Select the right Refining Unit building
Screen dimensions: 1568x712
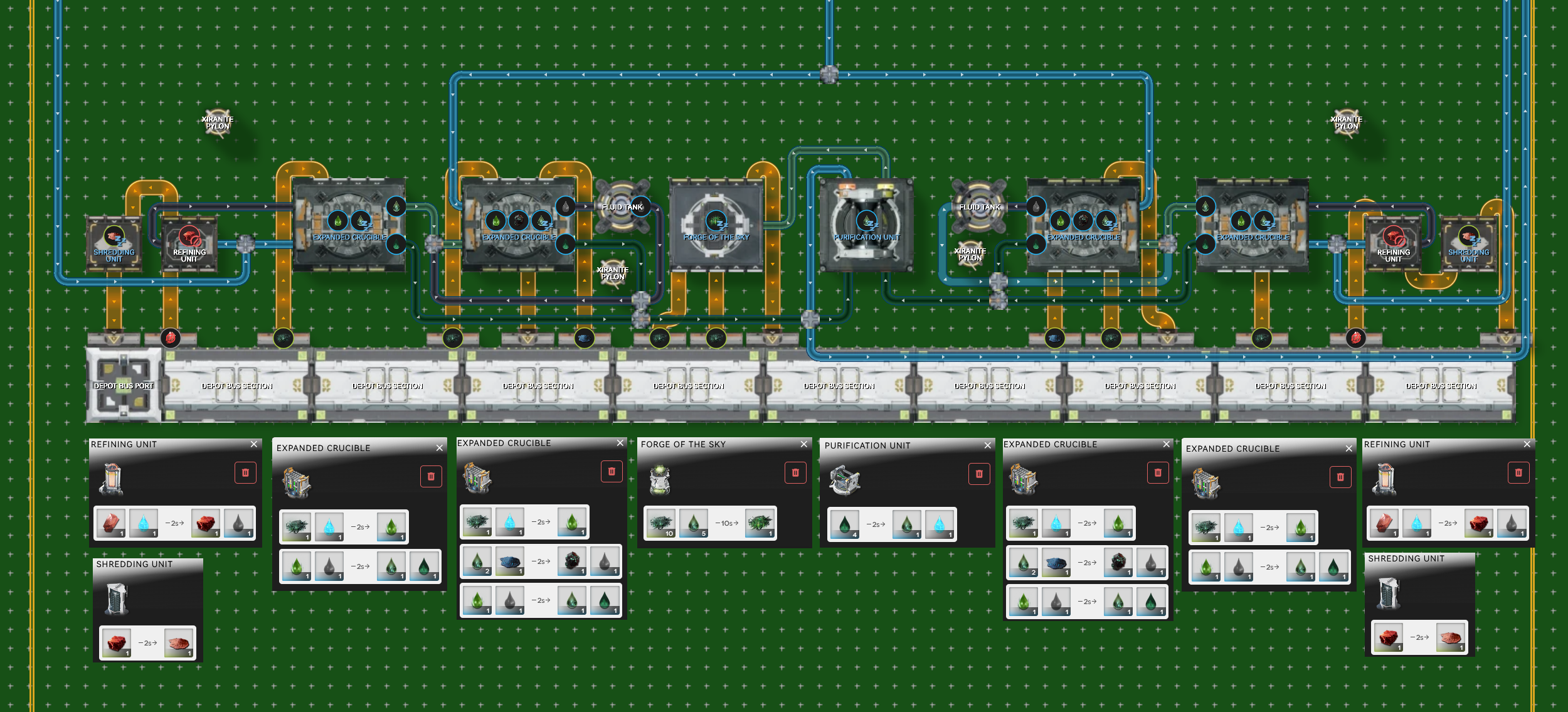point(1393,243)
